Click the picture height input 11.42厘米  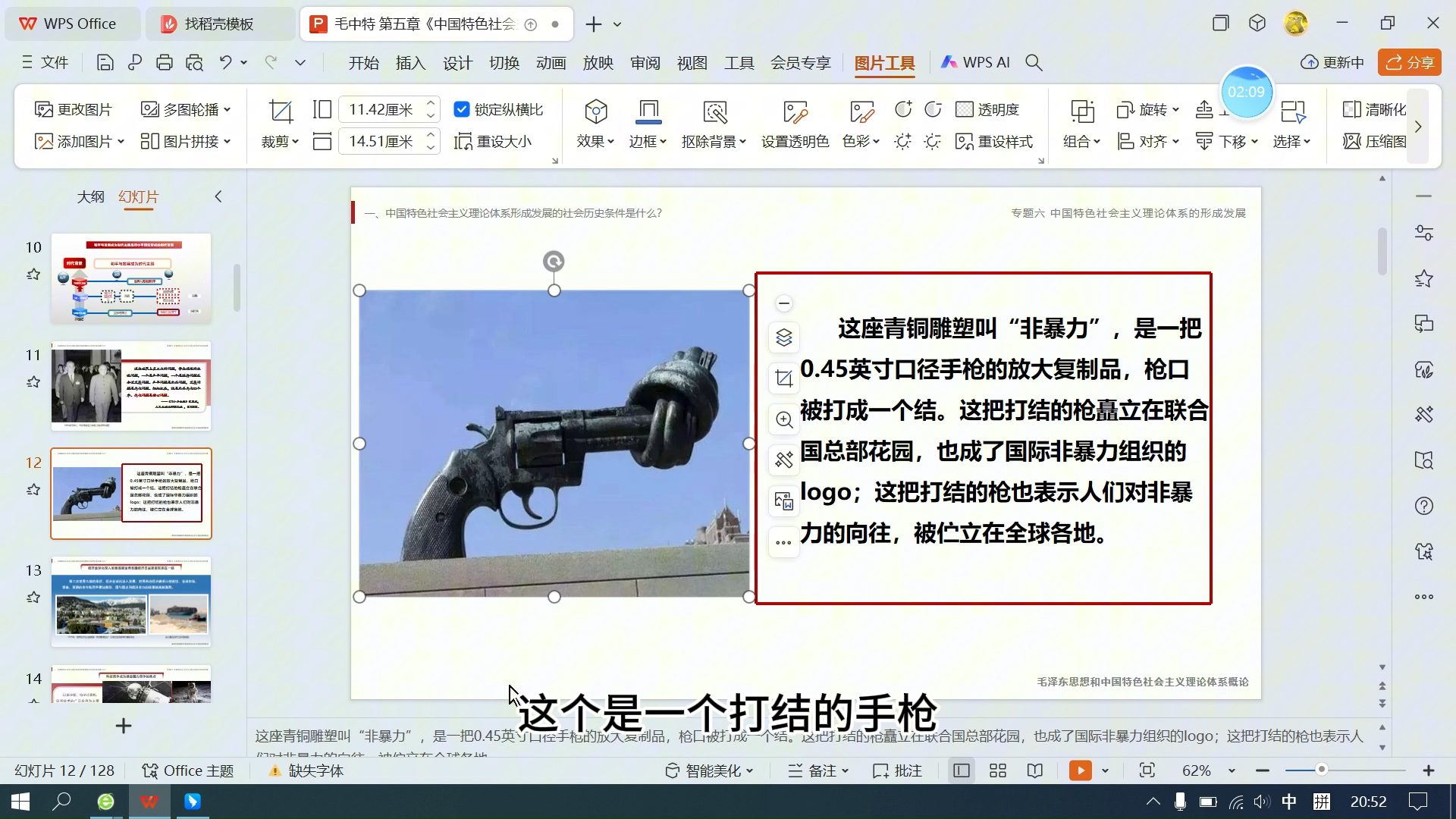coord(381,110)
